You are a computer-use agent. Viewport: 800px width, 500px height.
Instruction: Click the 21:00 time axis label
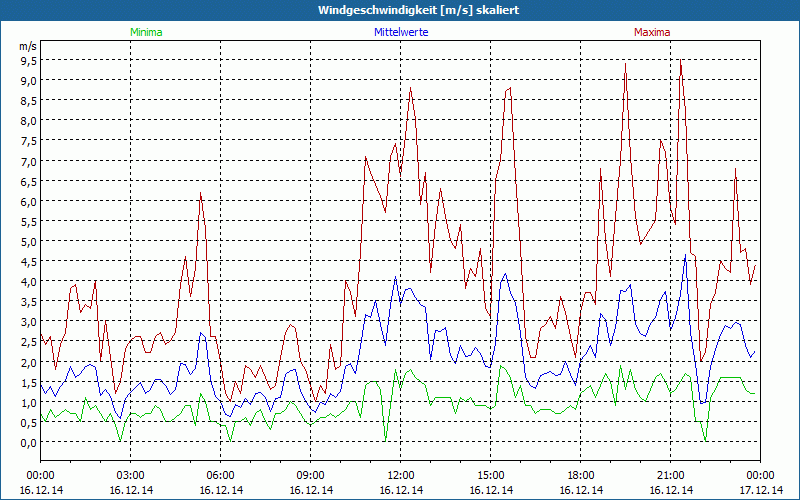670,476
